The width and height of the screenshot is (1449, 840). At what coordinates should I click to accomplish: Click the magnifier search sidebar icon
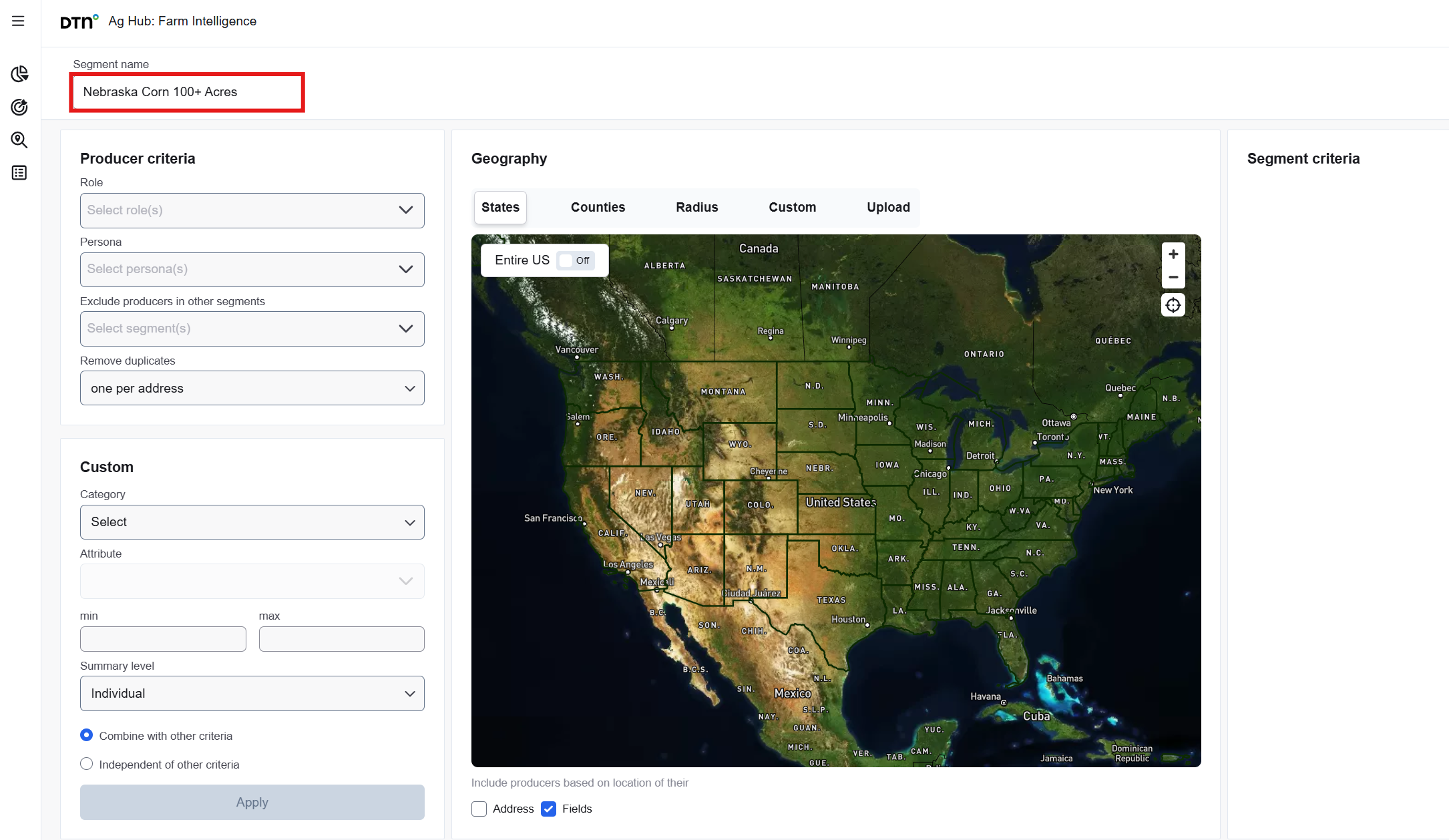19,140
